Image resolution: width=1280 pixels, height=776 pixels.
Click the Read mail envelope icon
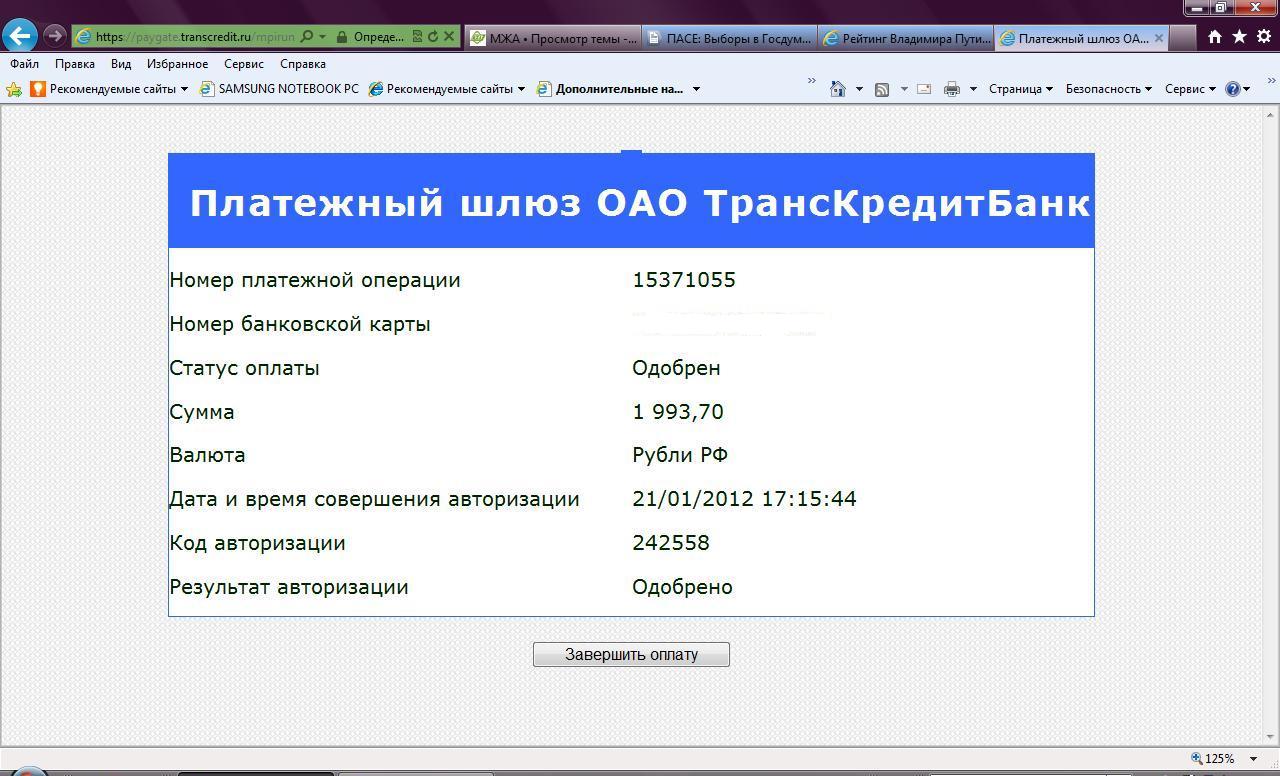(924, 89)
